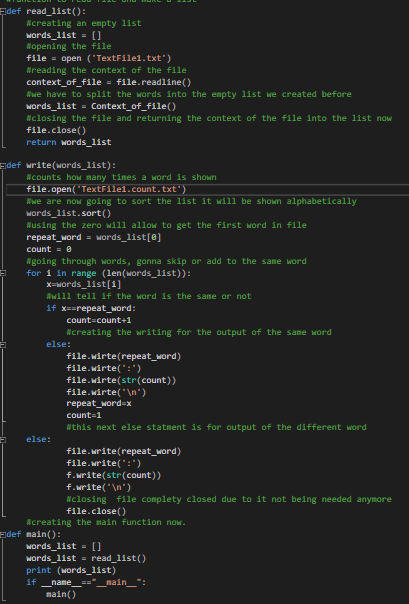
Task: Click the line 'repeat_word=x'
Action: pyautogui.click(x=99, y=403)
